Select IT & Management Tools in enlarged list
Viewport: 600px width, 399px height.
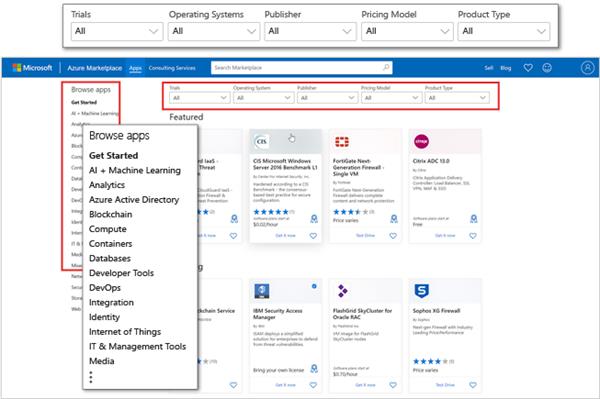(x=137, y=347)
